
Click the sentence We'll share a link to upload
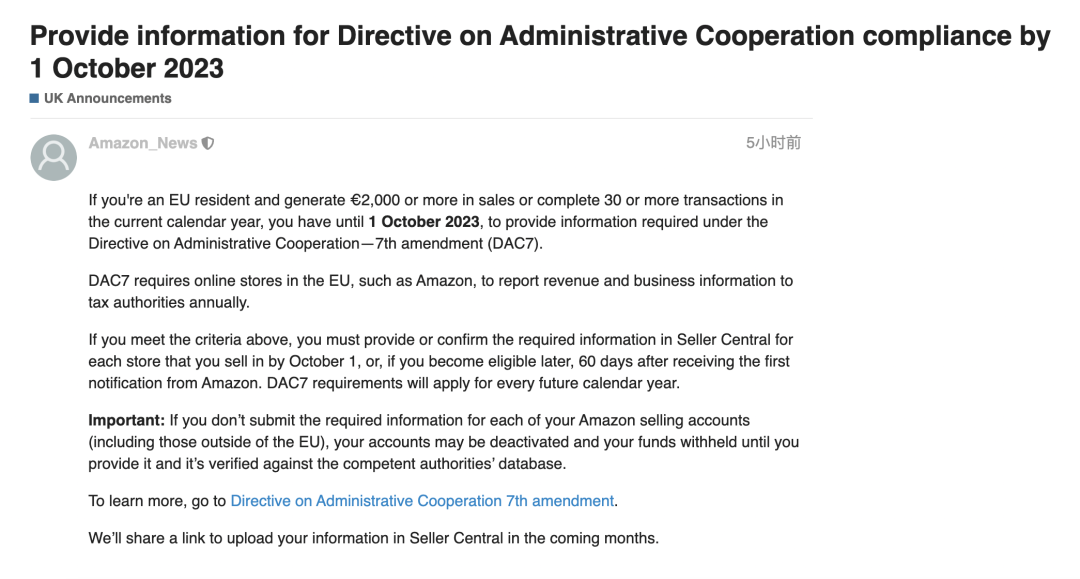[373, 538]
